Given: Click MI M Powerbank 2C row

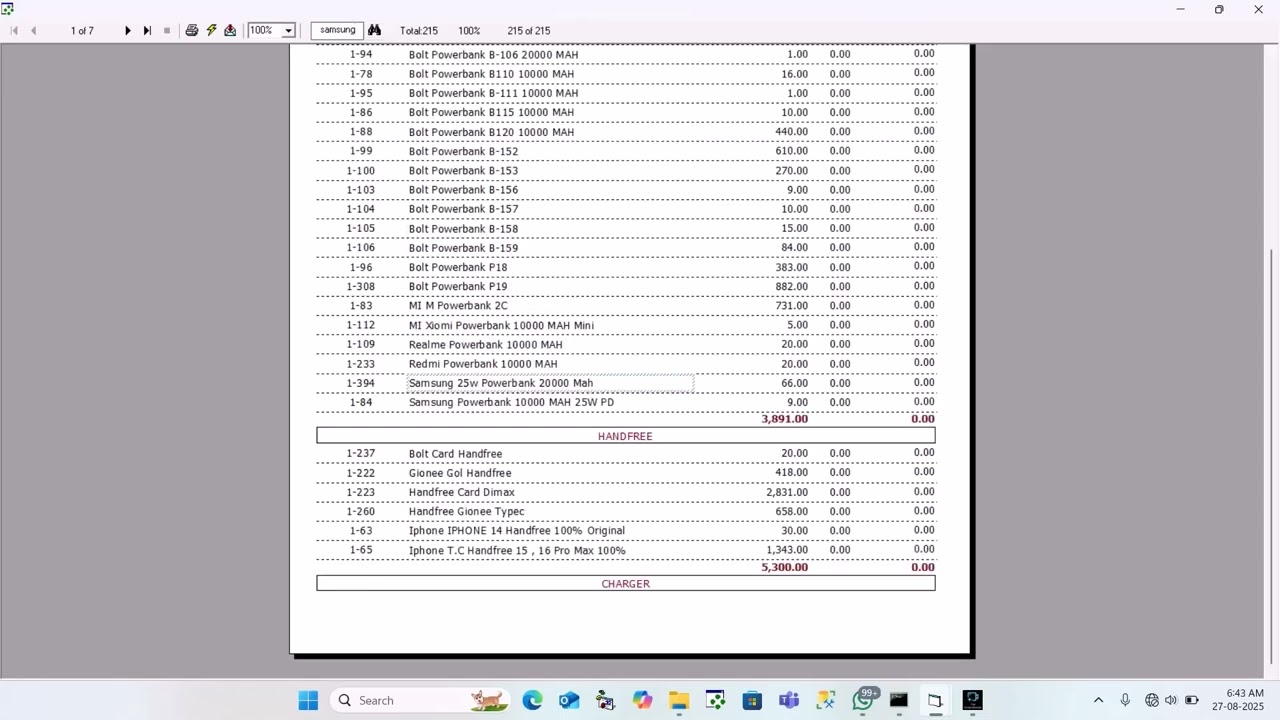Looking at the screenshot, I should click(x=458, y=306).
